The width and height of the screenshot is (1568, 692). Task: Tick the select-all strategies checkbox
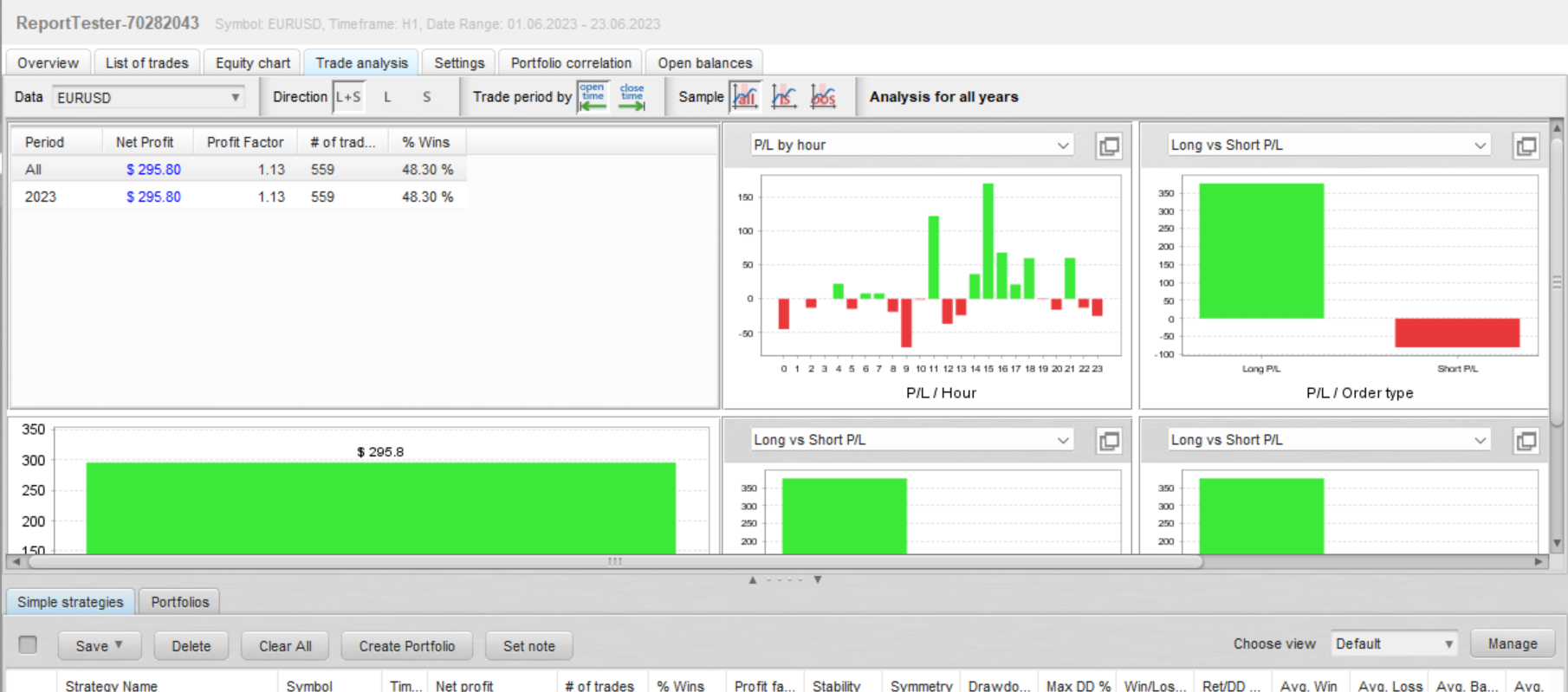coord(28,644)
